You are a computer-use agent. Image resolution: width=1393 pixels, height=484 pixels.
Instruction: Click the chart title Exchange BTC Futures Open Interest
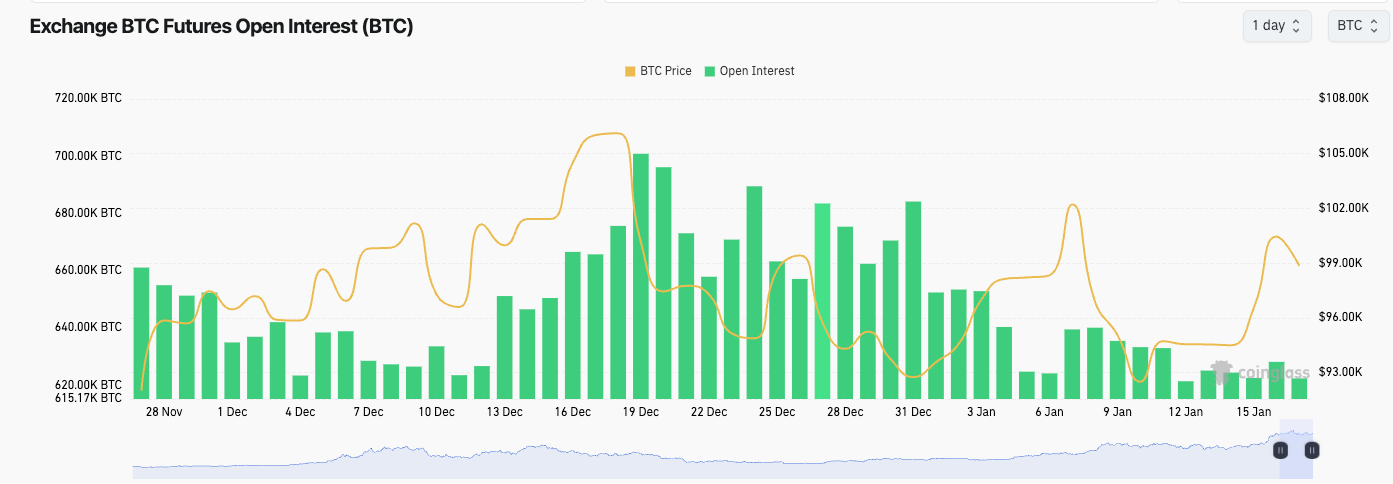221,27
